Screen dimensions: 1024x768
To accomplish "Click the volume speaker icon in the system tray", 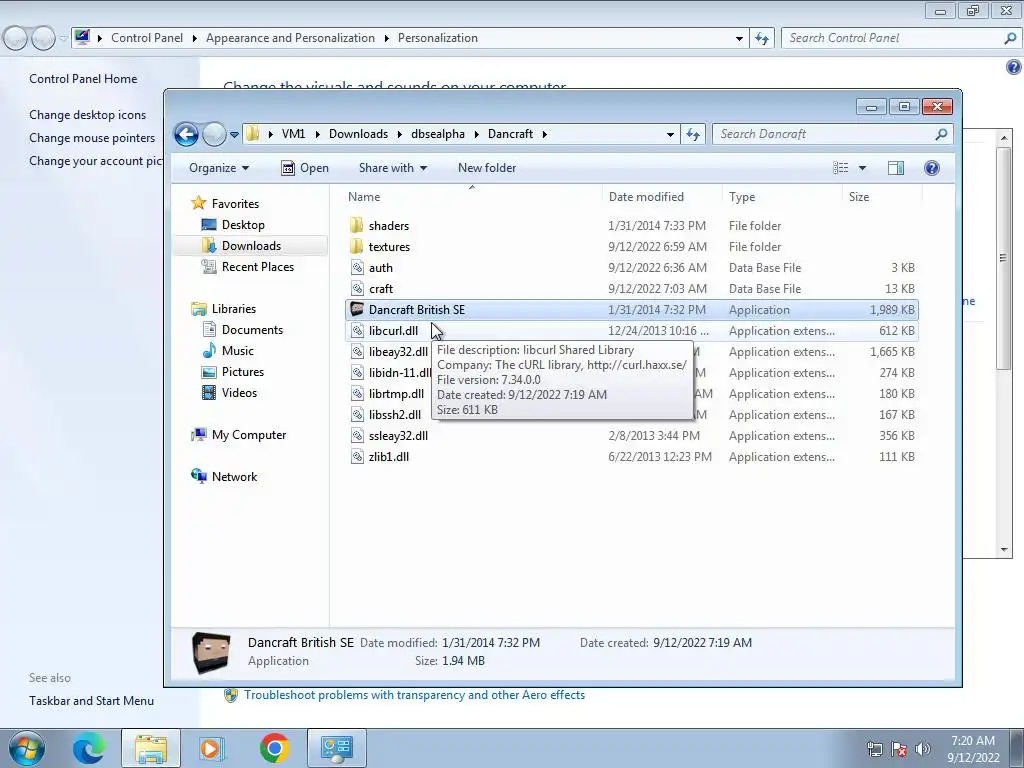I will [x=923, y=748].
